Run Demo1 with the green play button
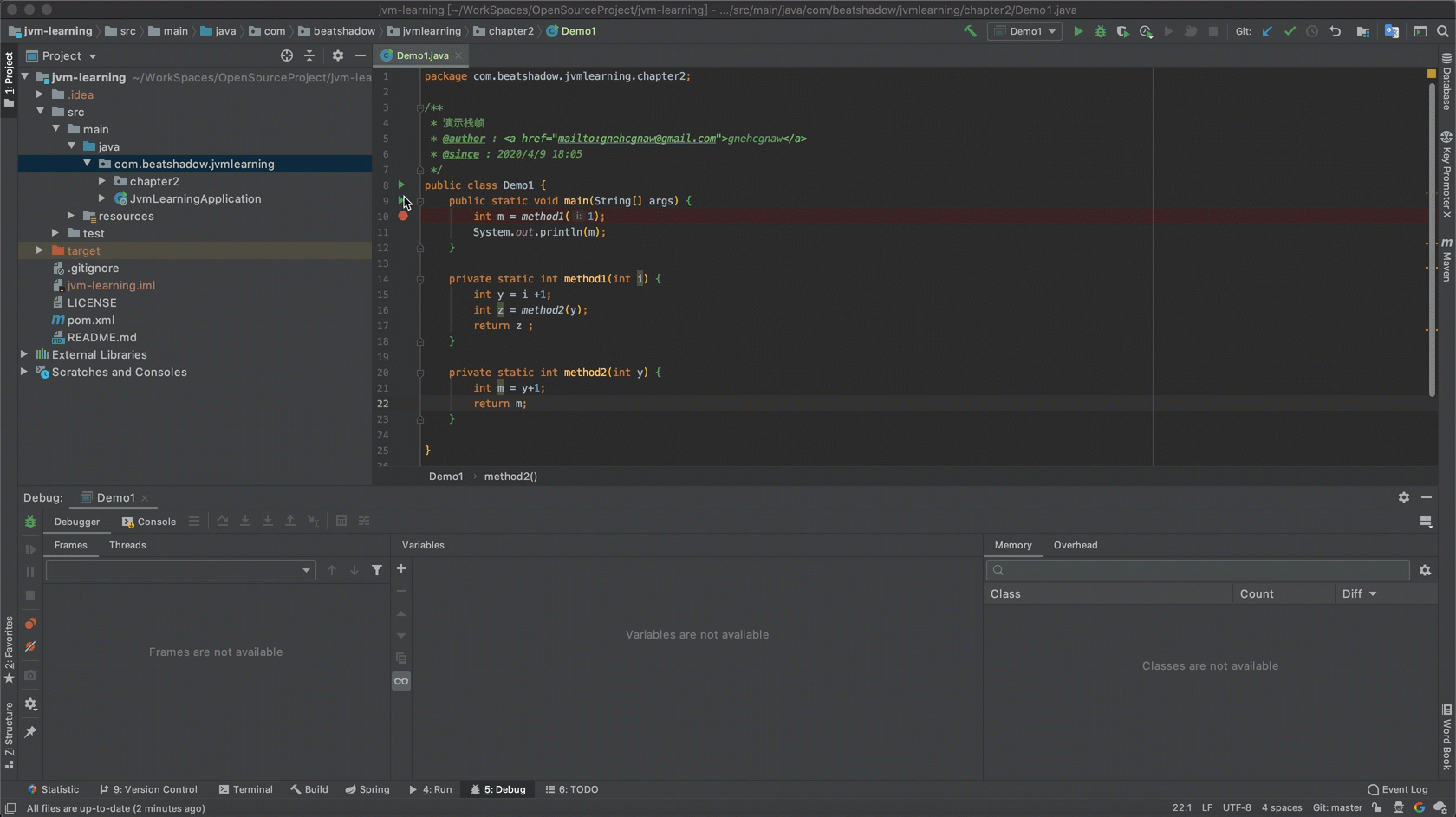The image size is (1456, 817). 1078,31
